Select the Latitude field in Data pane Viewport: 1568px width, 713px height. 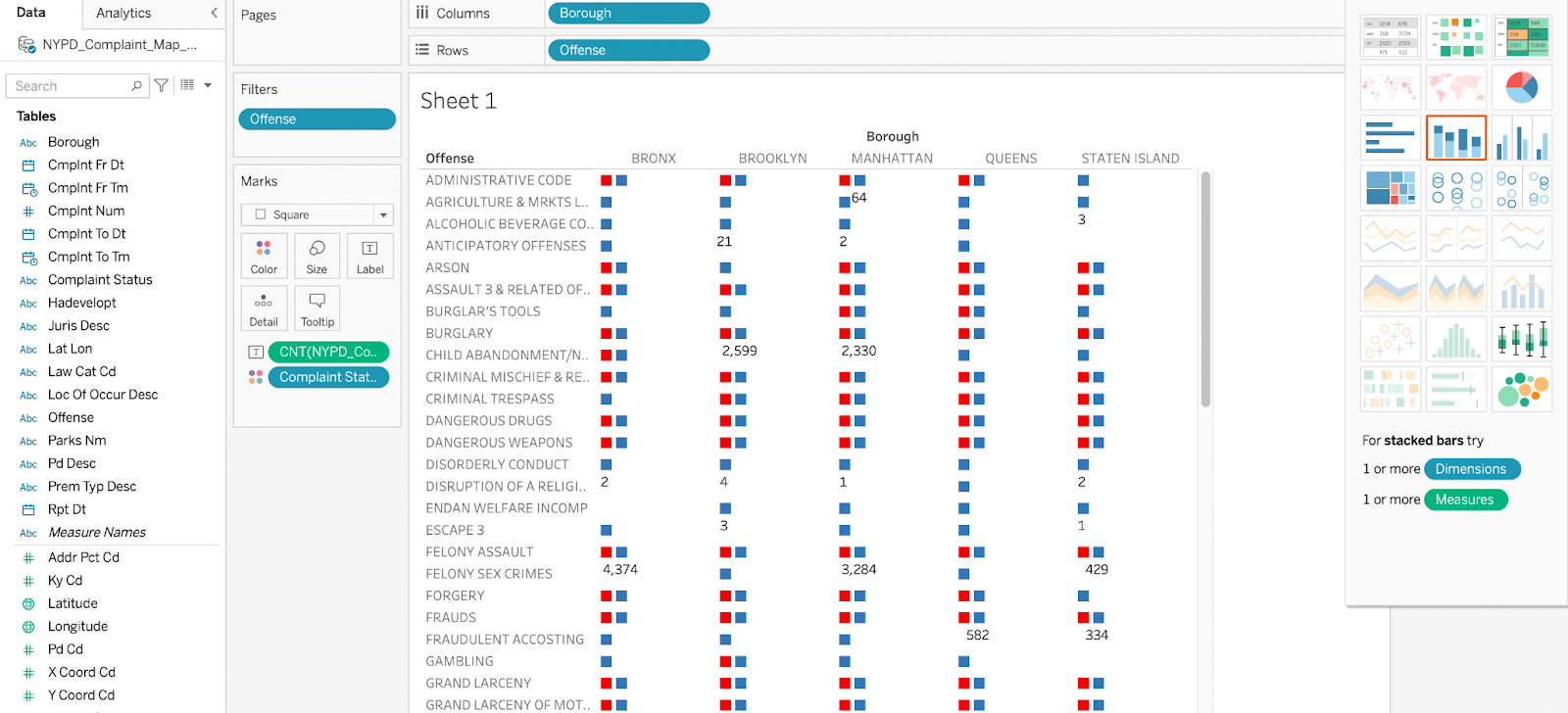coord(73,603)
